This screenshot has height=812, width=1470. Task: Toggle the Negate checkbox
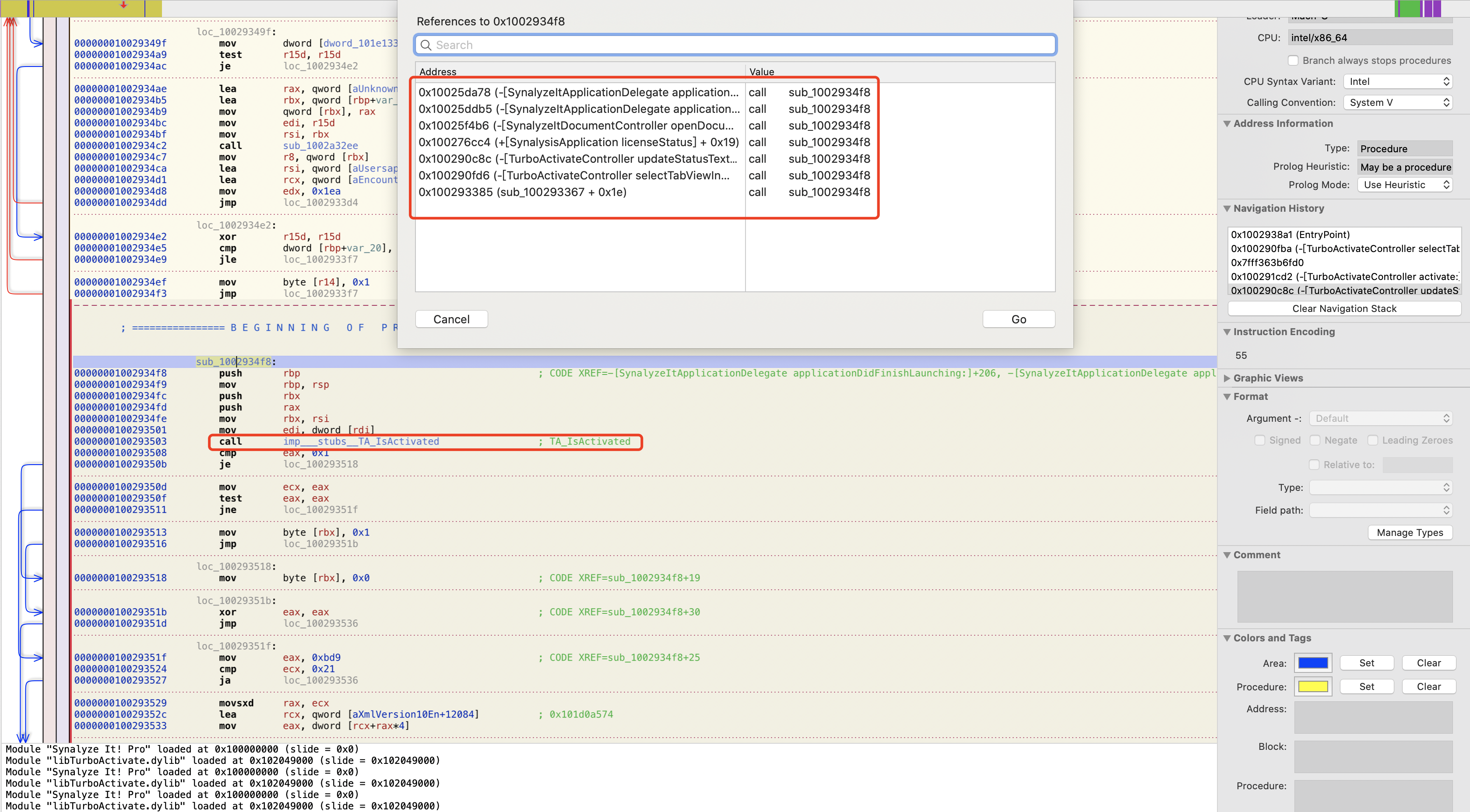(1315, 440)
